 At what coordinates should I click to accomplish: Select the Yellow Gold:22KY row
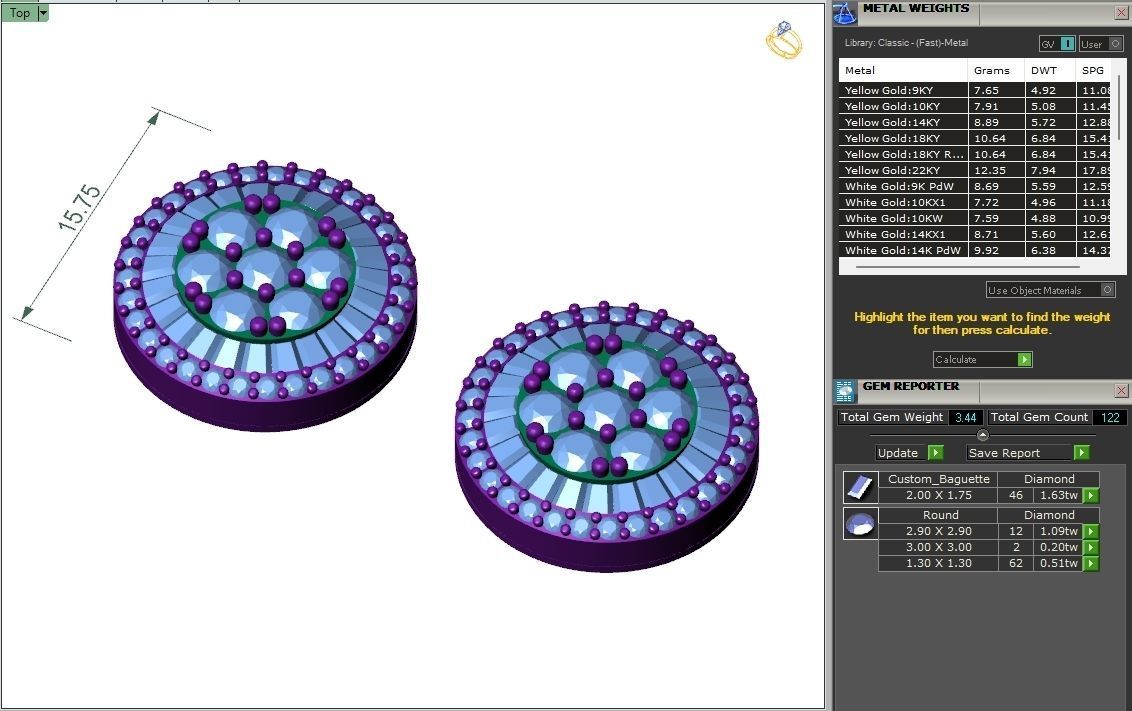[x=975, y=170]
